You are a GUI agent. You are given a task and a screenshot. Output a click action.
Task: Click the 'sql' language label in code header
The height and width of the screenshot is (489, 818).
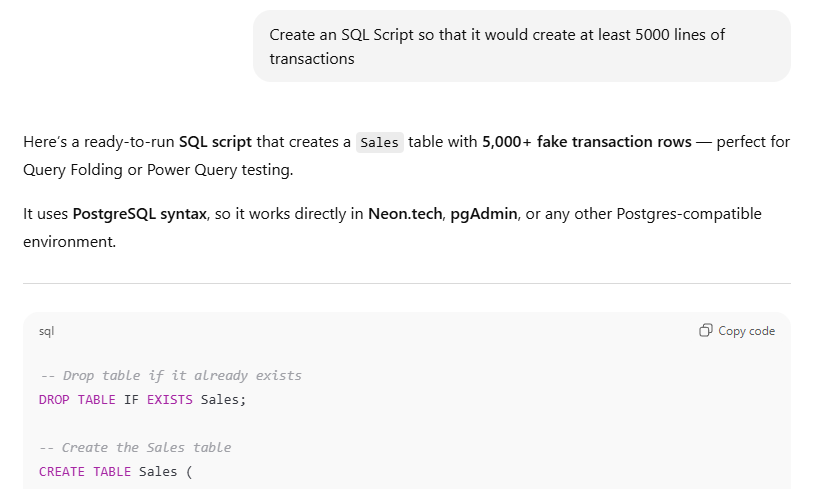click(47, 331)
